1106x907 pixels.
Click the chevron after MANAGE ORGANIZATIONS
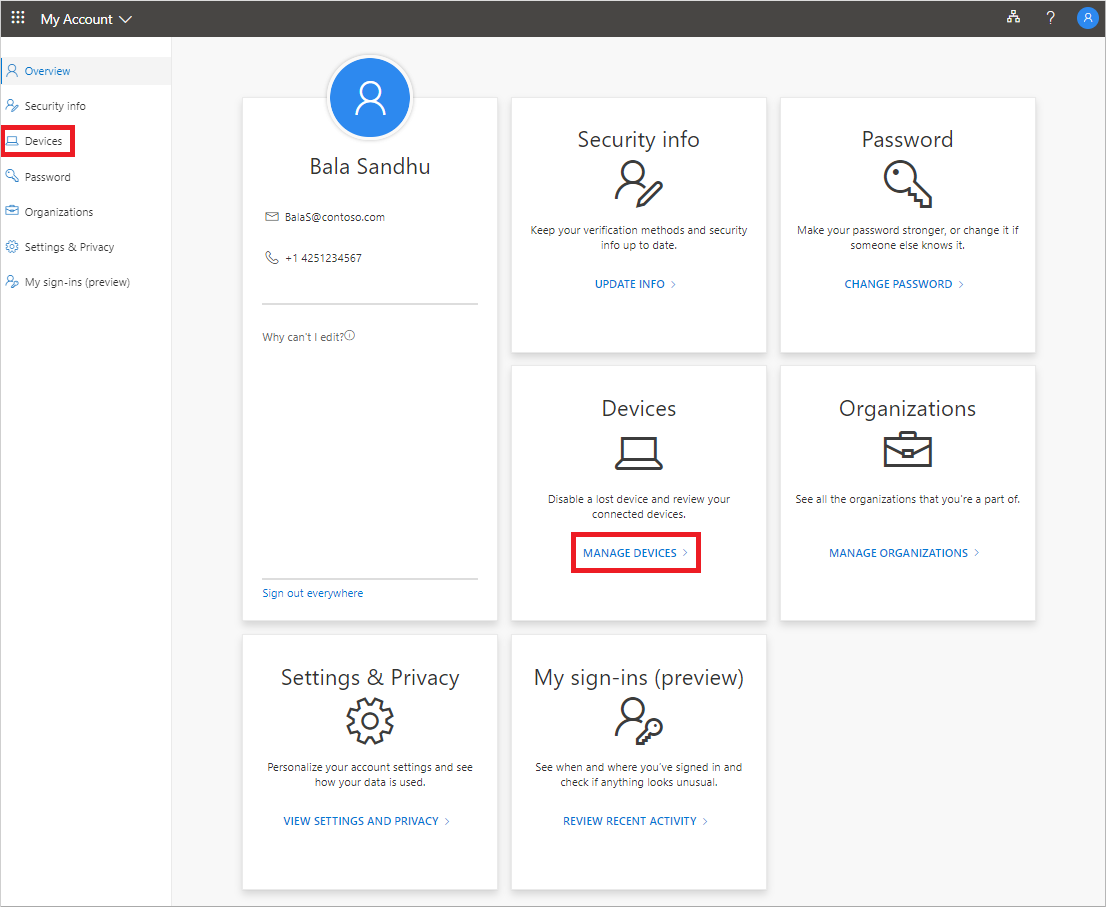pos(978,552)
